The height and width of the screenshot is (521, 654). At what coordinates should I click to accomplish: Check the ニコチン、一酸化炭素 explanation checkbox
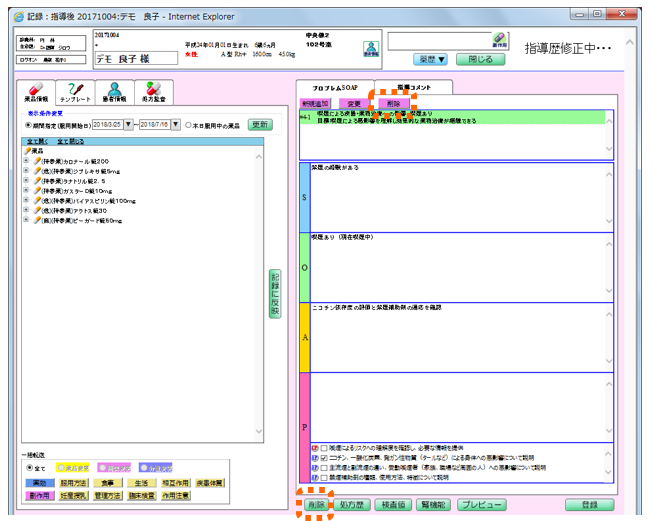[x=326, y=458]
